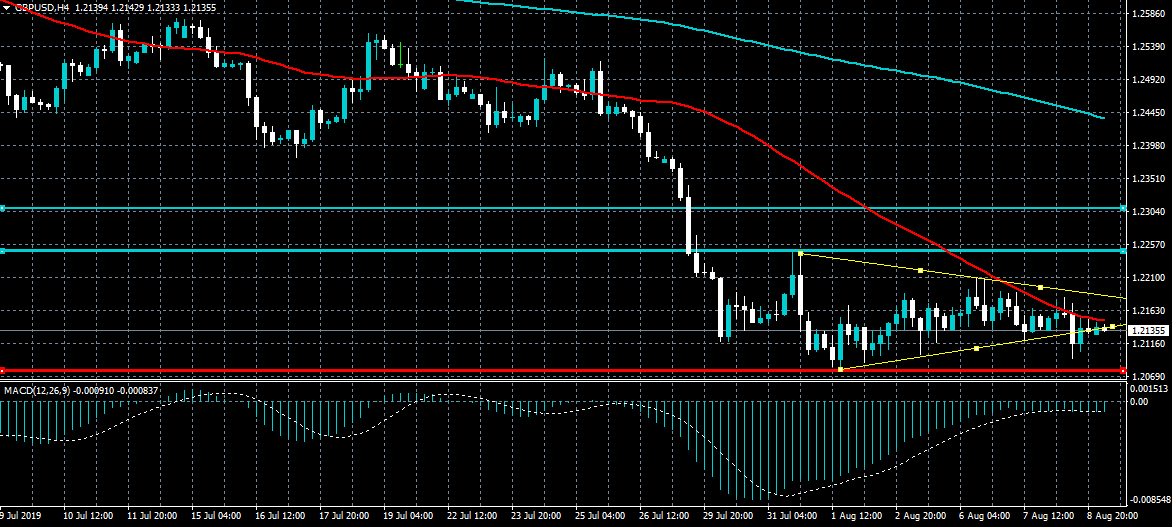Click the left handle of the 1.2257 cyan line
The width and height of the screenshot is (1172, 527).
(x=2, y=250)
